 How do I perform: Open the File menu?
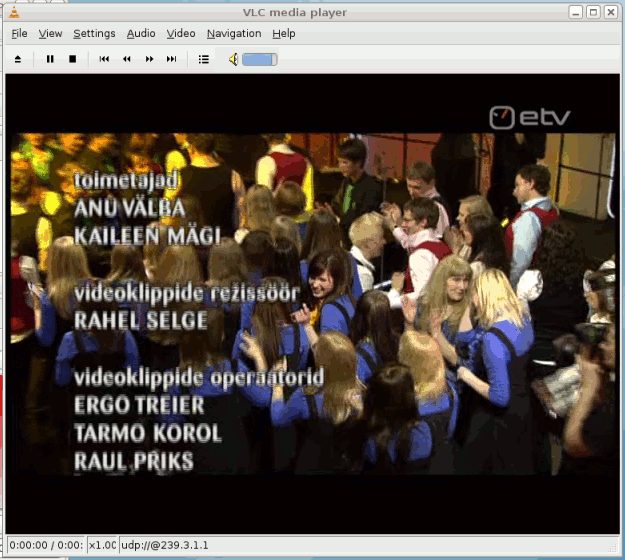tap(19, 33)
